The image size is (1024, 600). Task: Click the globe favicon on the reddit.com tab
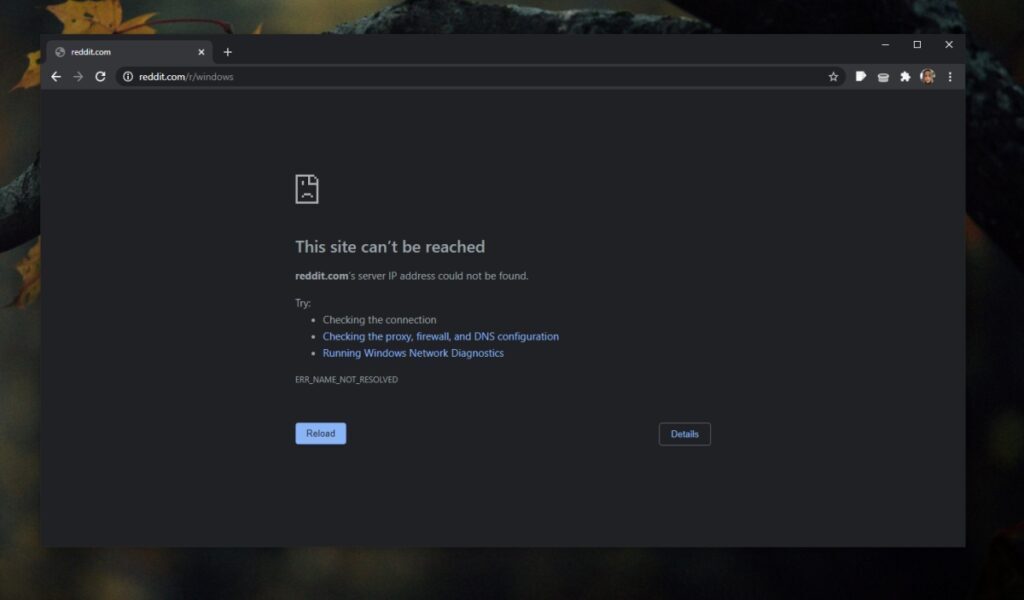[60, 52]
